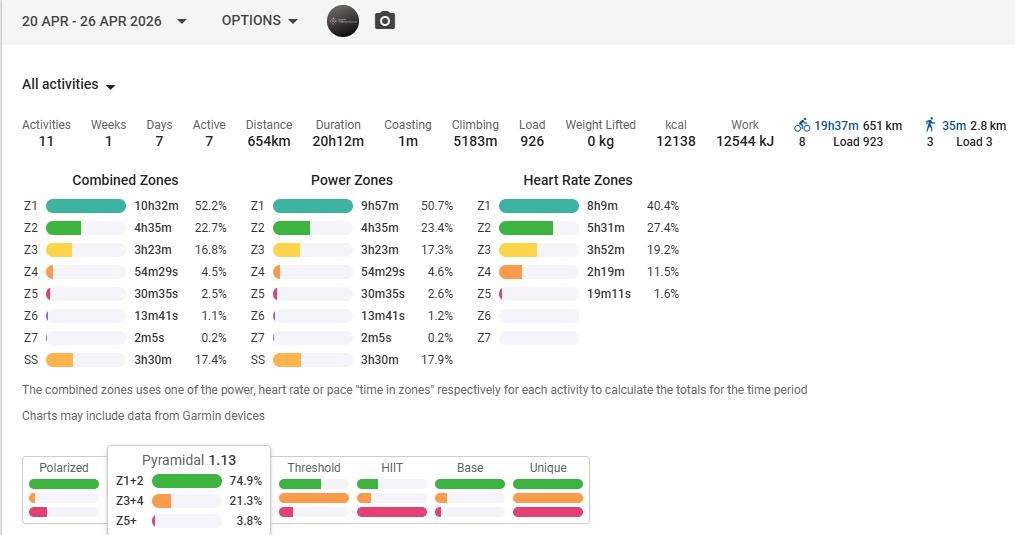Click the Pyramidal Z1+2 green bar

(186, 481)
